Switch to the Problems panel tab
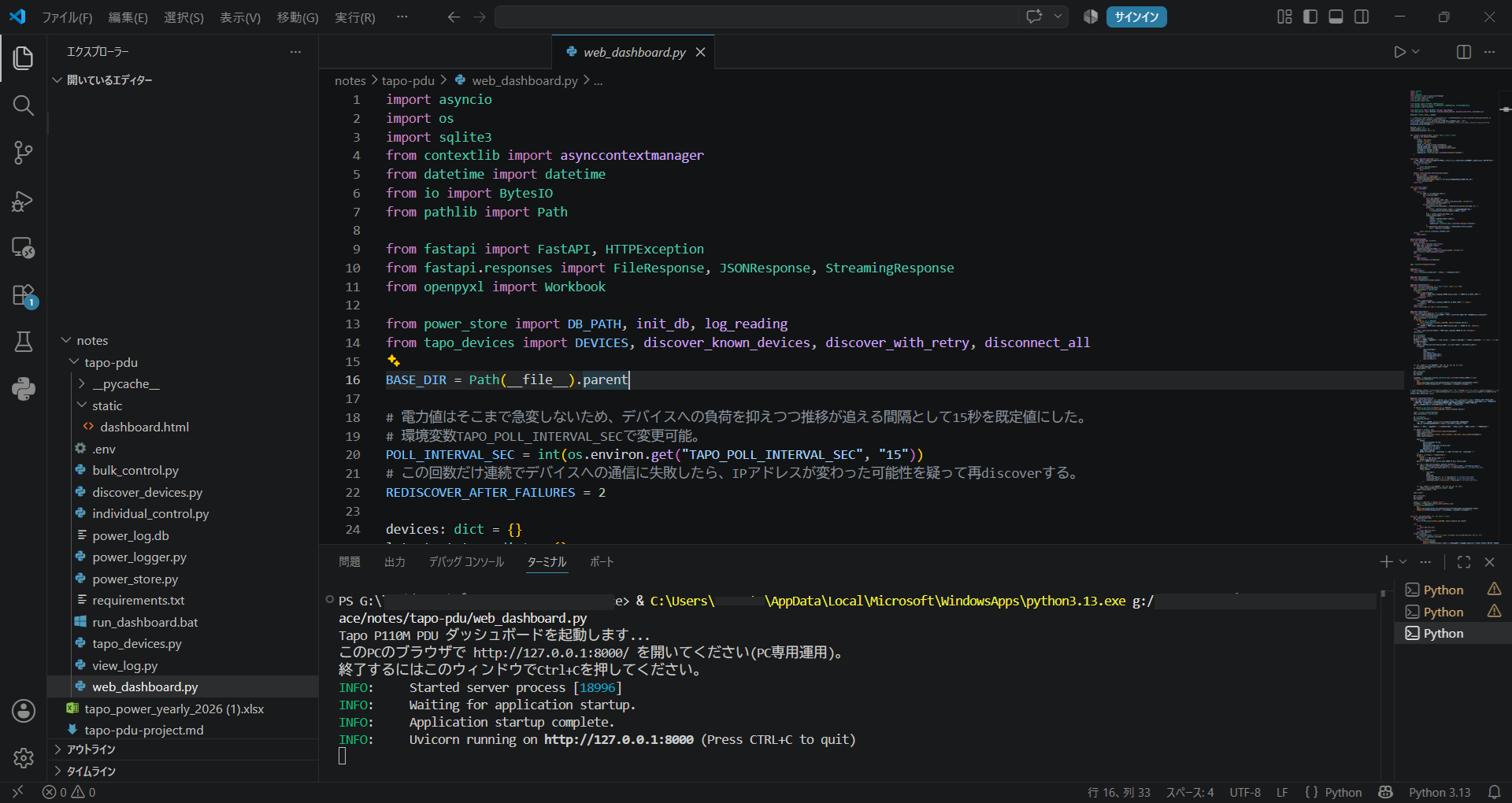 pyautogui.click(x=350, y=562)
